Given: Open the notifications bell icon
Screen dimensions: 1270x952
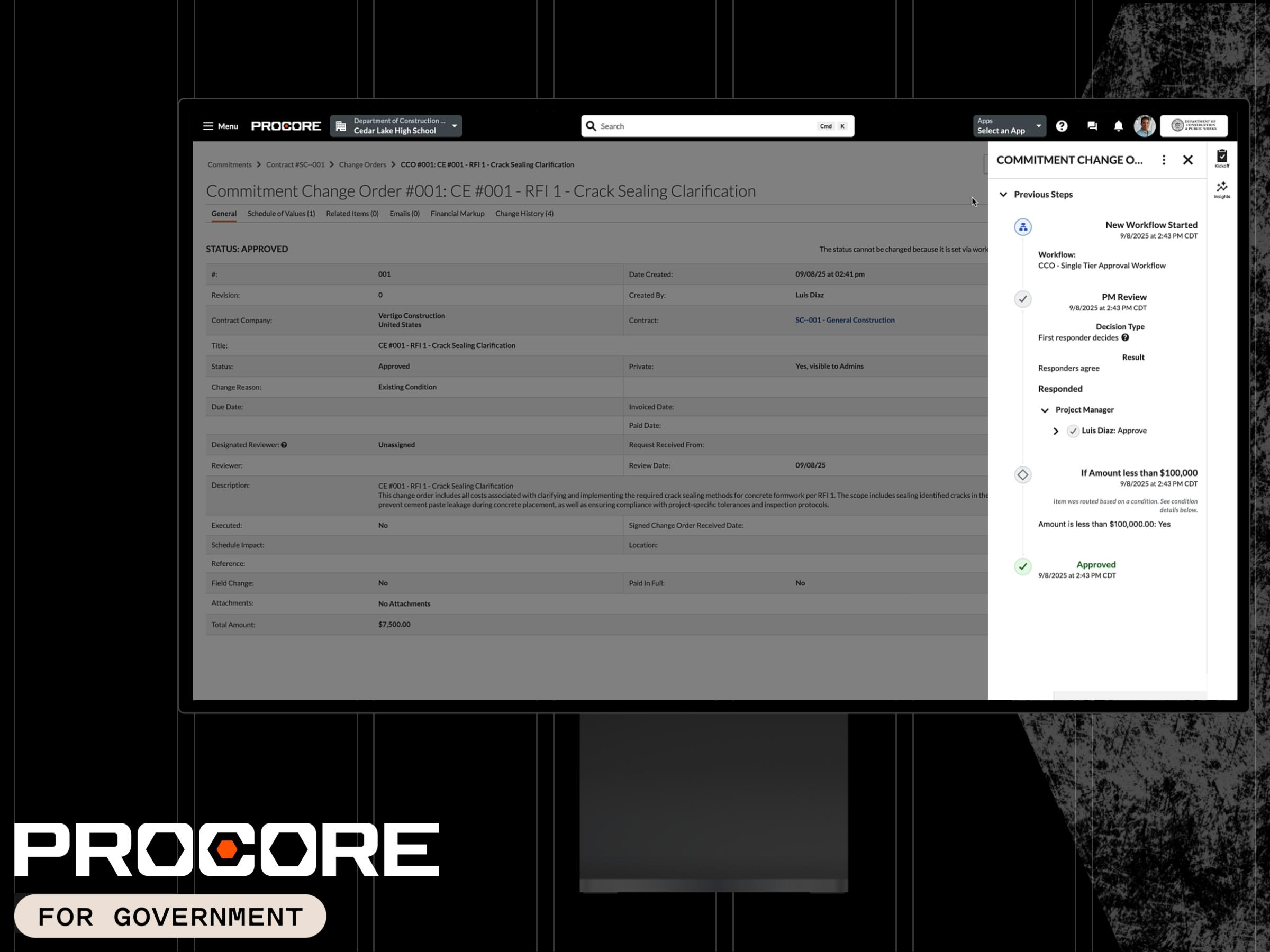Looking at the screenshot, I should pos(1119,126).
